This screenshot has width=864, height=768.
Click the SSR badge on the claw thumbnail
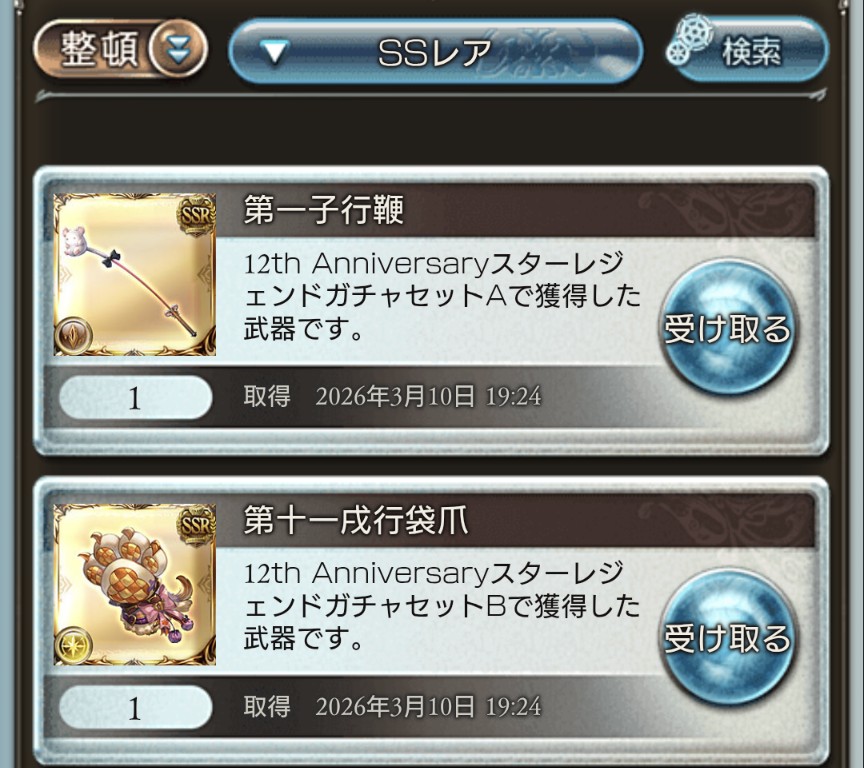[196, 524]
